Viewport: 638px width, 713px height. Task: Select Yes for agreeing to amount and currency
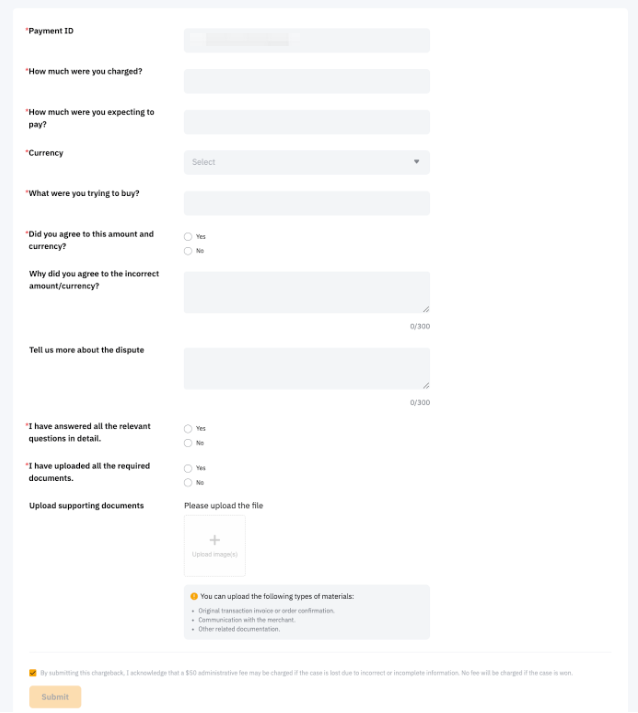point(188,237)
